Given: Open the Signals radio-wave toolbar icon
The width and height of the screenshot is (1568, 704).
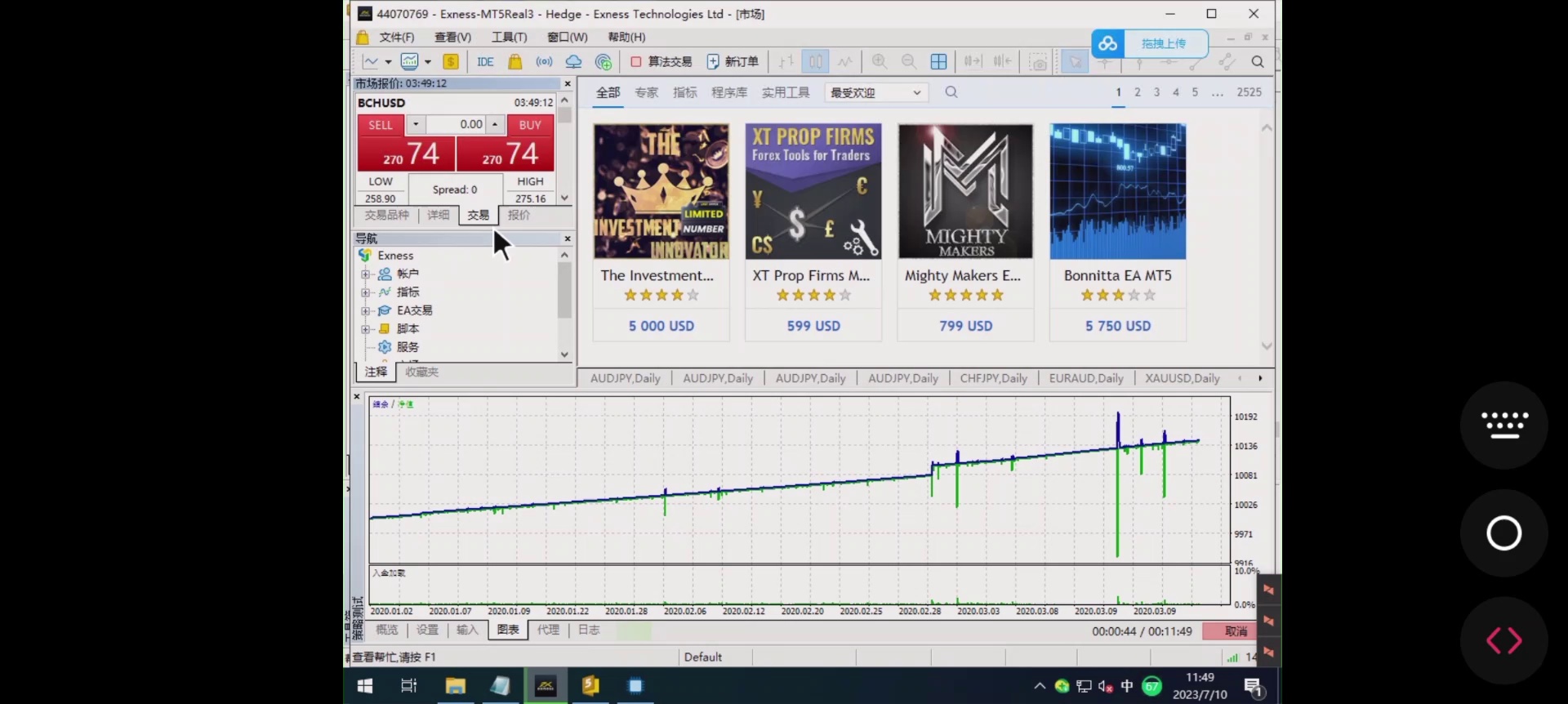Looking at the screenshot, I should click(544, 62).
